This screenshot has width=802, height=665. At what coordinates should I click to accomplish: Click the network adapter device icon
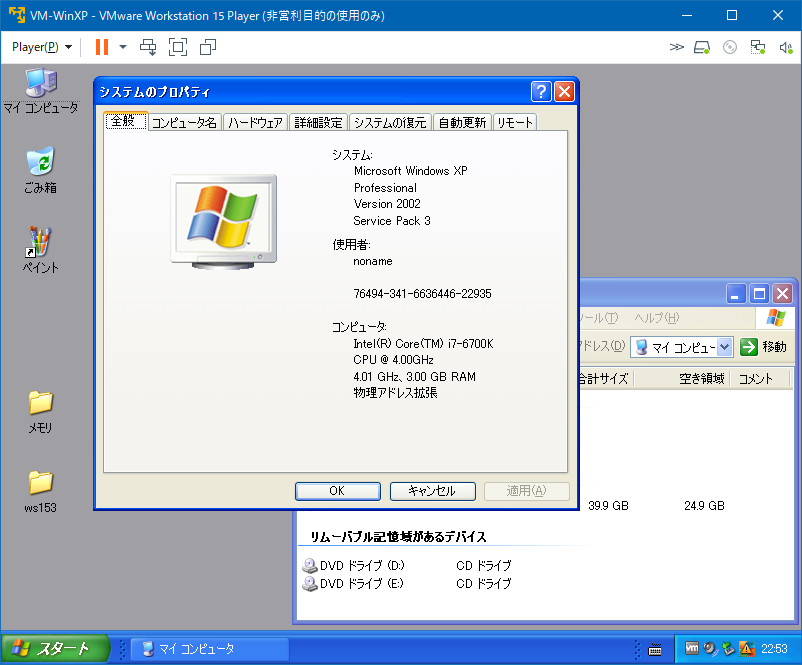pyautogui.click(x=758, y=48)
